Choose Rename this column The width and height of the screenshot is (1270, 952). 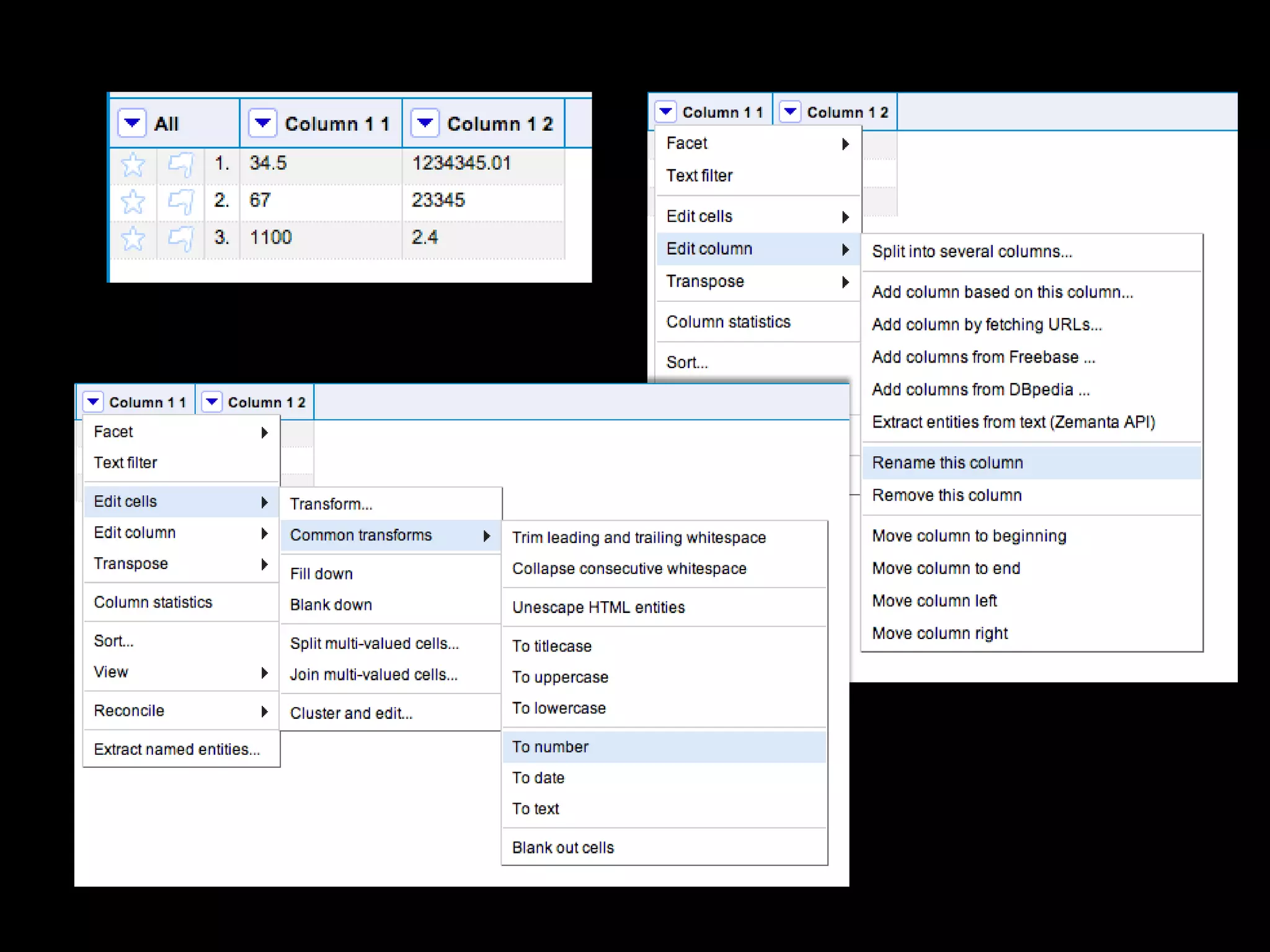tap(947, 463)
